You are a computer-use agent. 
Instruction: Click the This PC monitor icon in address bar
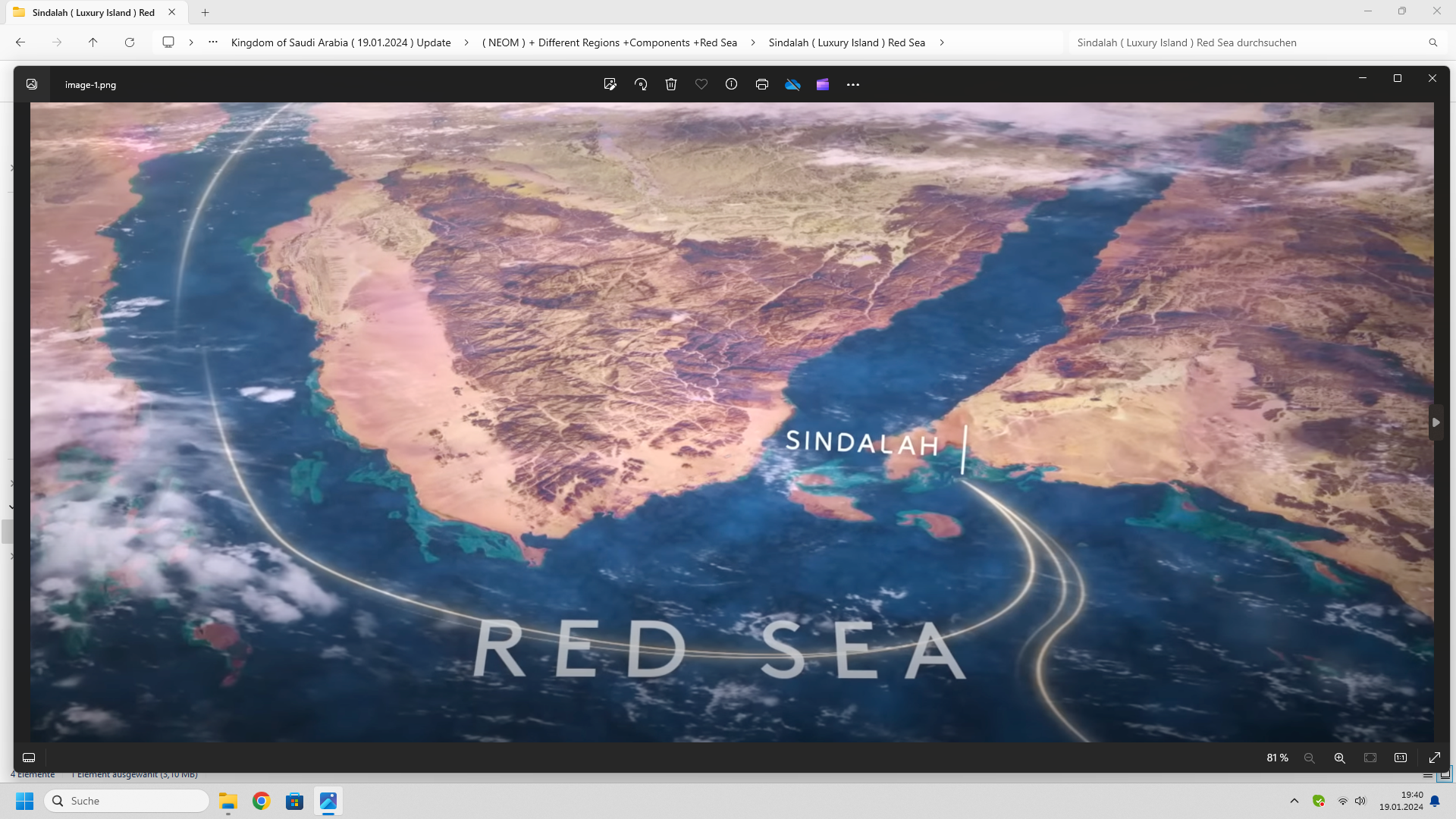coord(168,42)
